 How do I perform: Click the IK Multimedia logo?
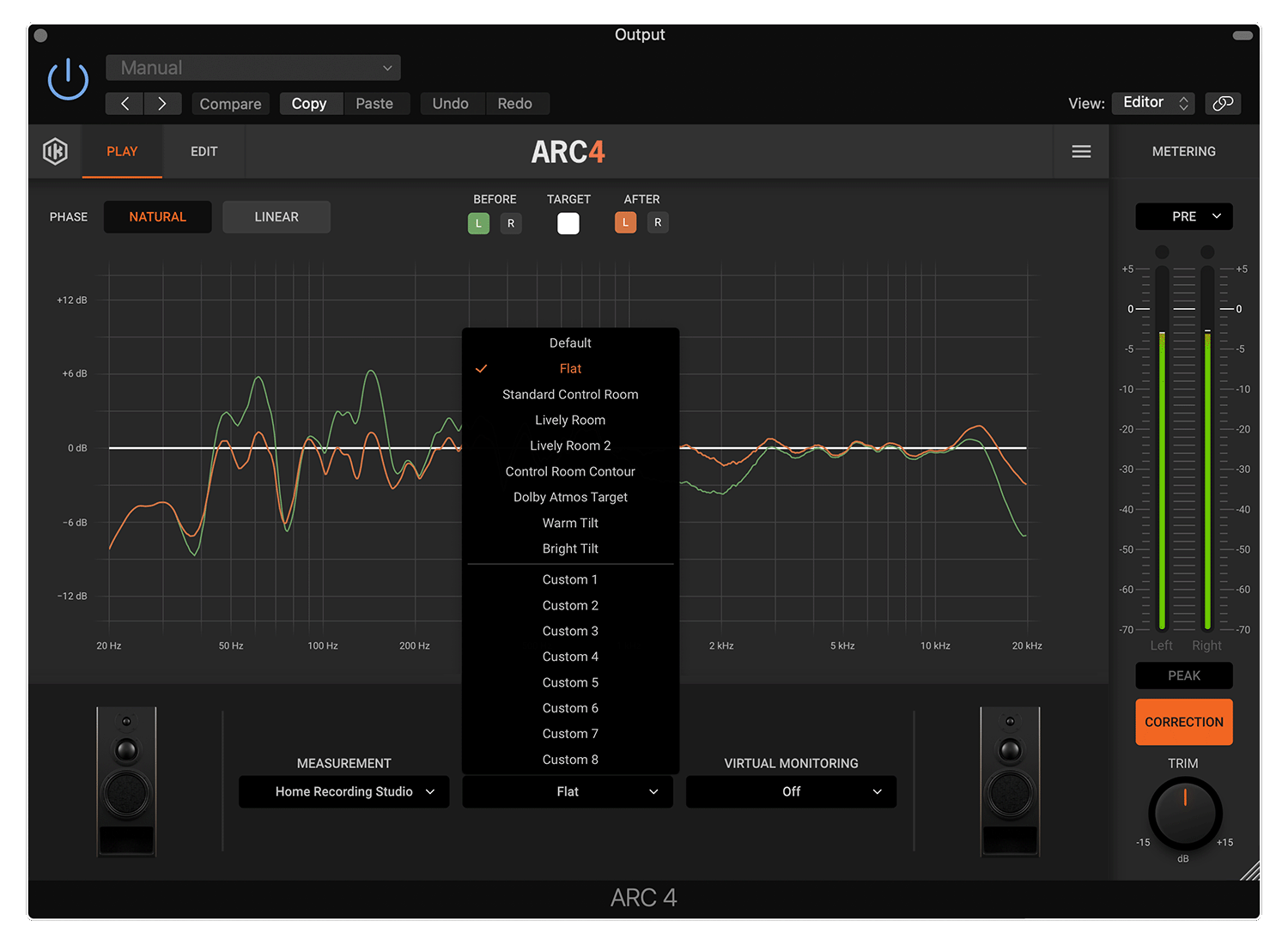(55, 151)
